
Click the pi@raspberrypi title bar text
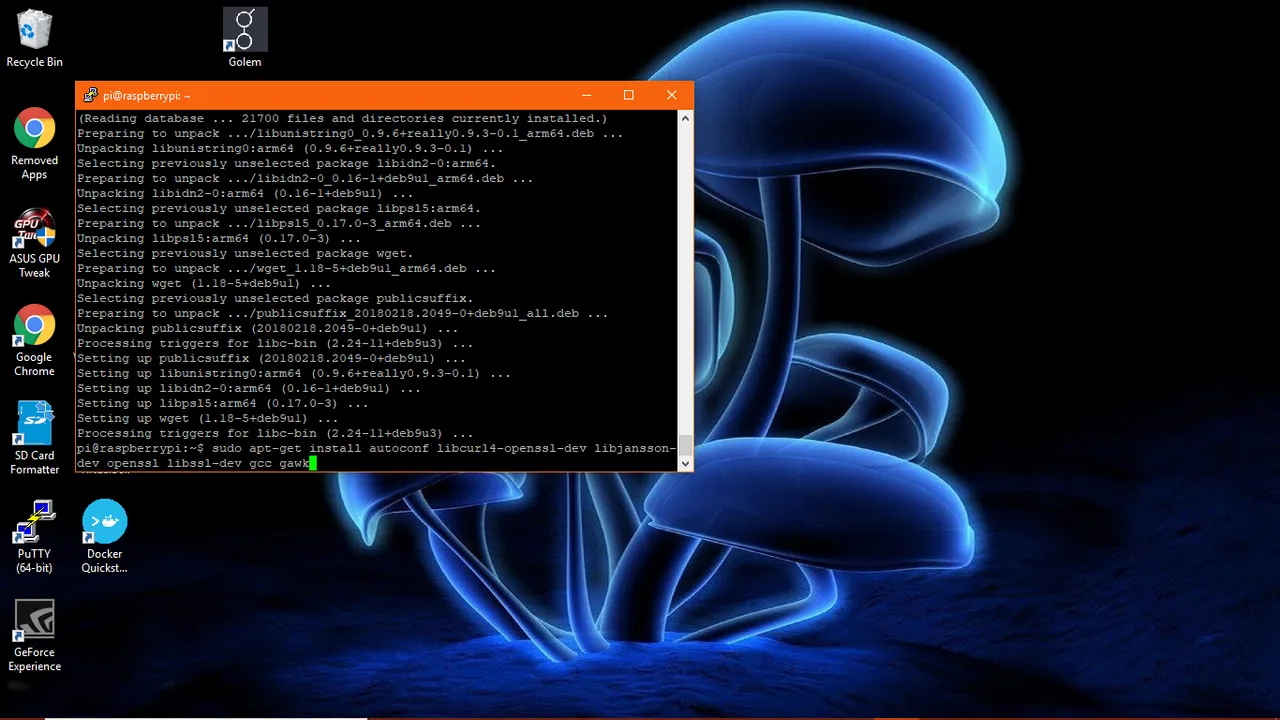pyautogui.click(x=146, y=96)
